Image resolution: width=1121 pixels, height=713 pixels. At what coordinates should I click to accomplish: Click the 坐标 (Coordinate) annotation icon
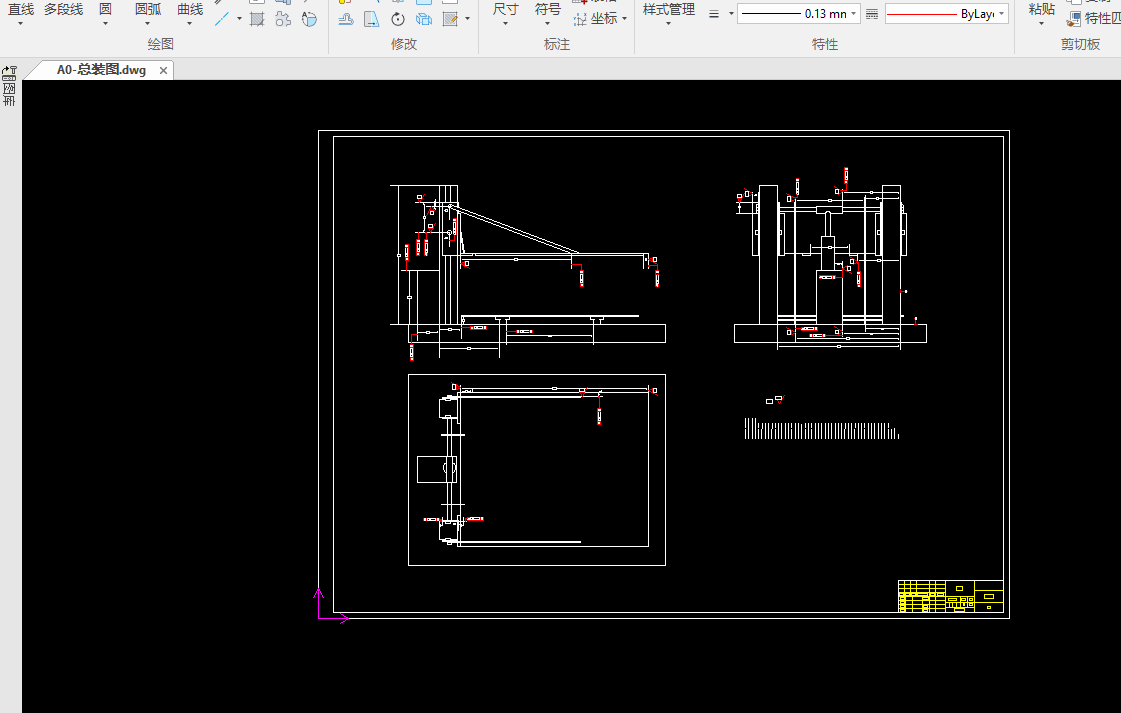[x=581, y=19]
